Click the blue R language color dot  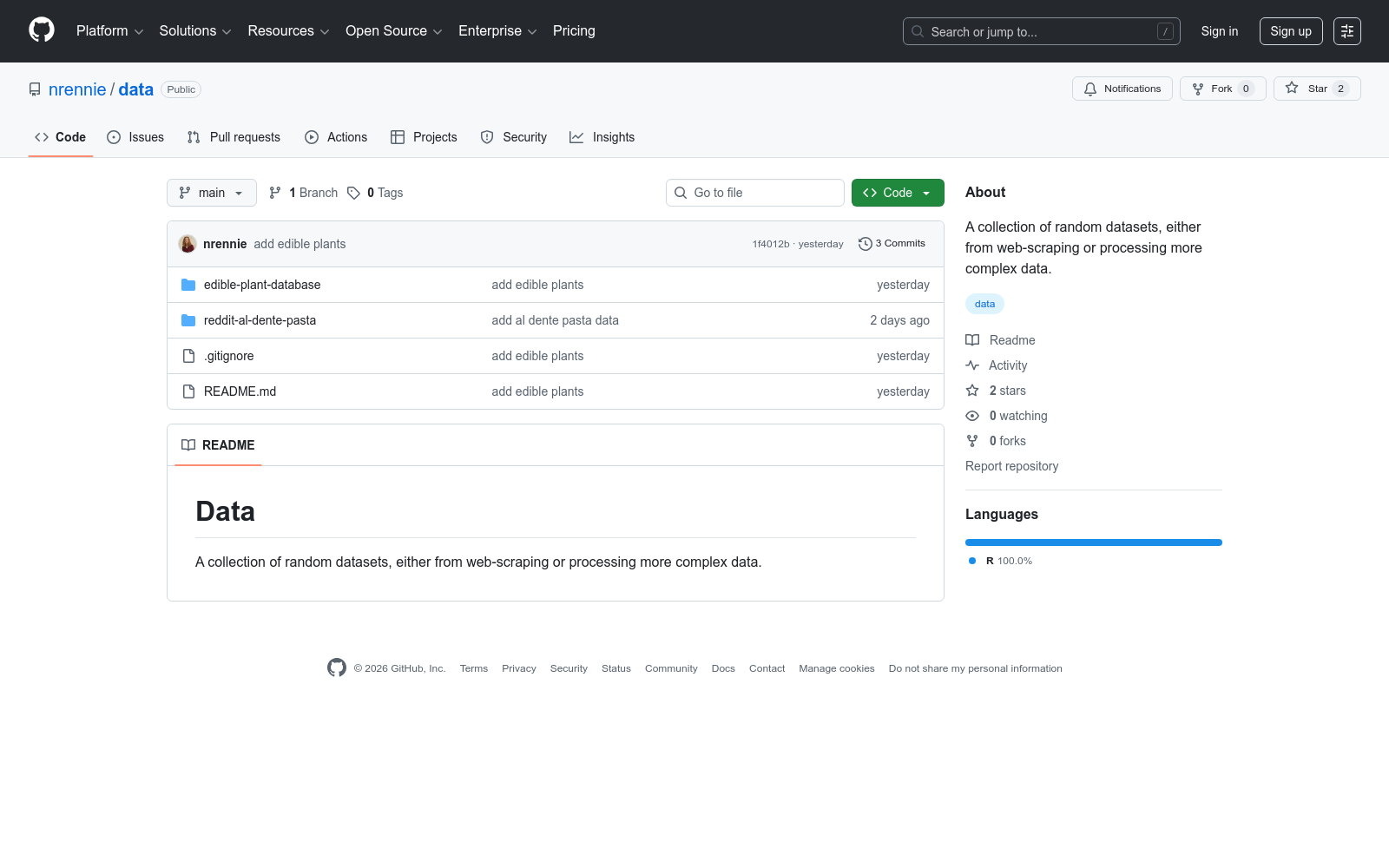[x=972, y=561]
